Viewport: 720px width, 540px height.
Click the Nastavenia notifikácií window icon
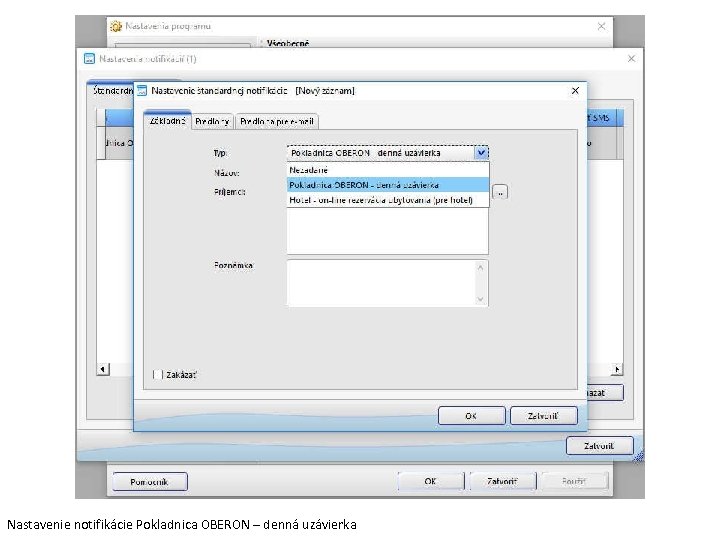(90, 59)
